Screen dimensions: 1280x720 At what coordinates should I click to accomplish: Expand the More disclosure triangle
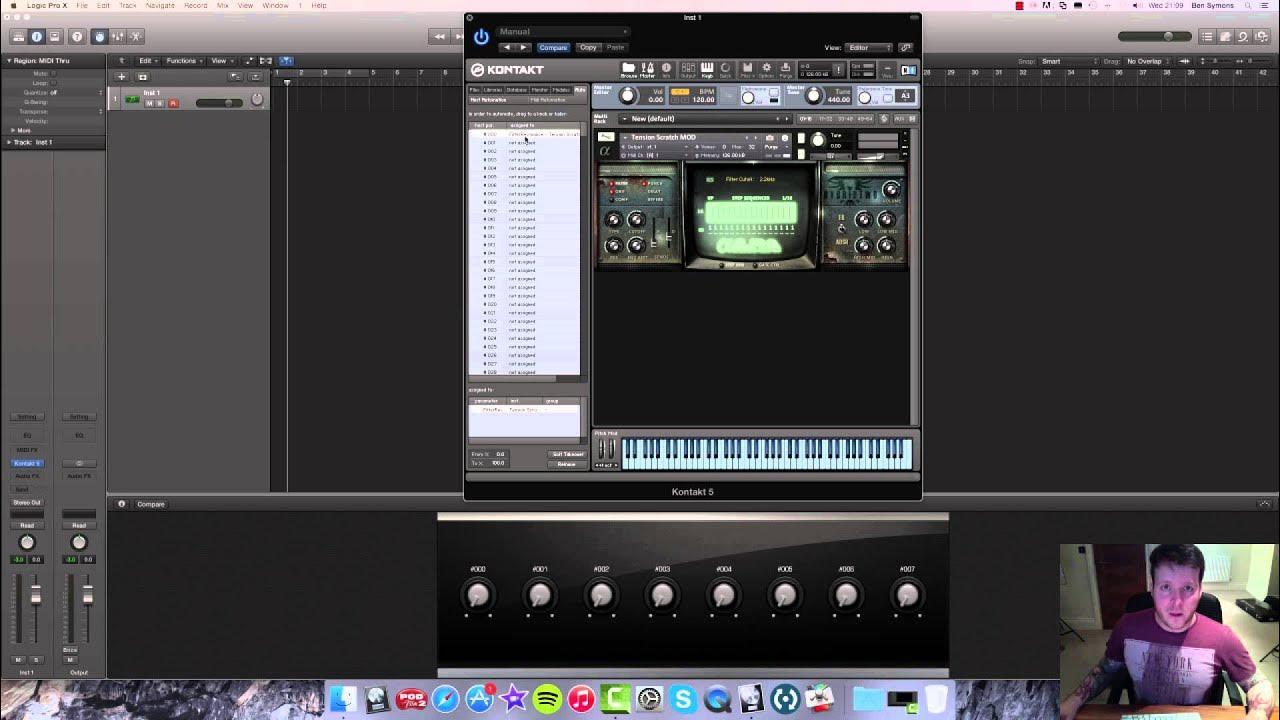click(13, 130)
